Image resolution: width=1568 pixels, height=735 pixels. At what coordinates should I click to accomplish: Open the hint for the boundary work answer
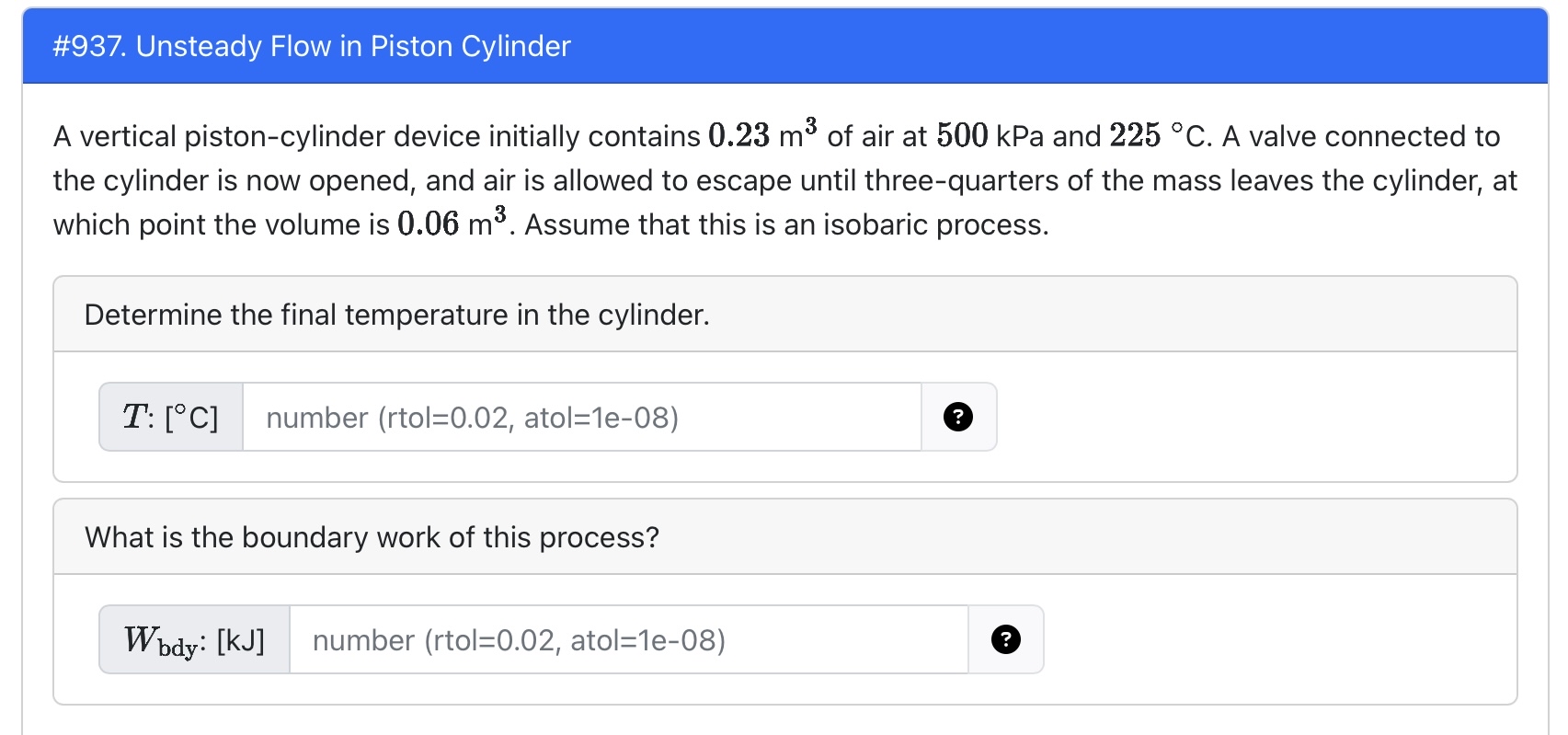[x=1005, y=638]
